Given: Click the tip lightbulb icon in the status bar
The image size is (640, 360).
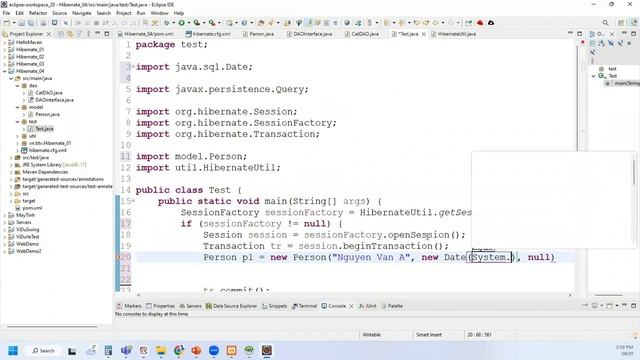Looking at the screenshot, I should point(635,335).
